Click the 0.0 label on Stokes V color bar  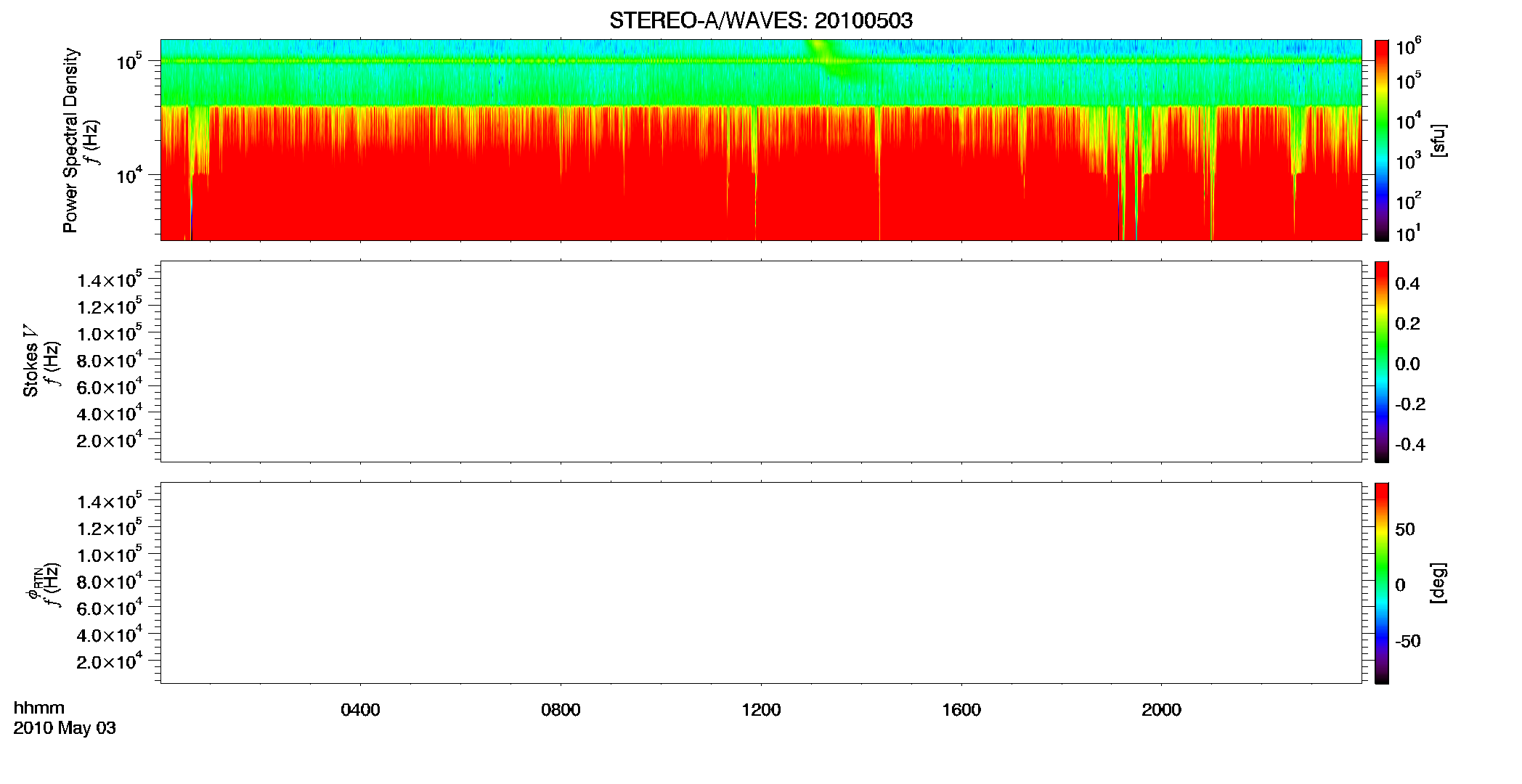[x=1407, y=364]
